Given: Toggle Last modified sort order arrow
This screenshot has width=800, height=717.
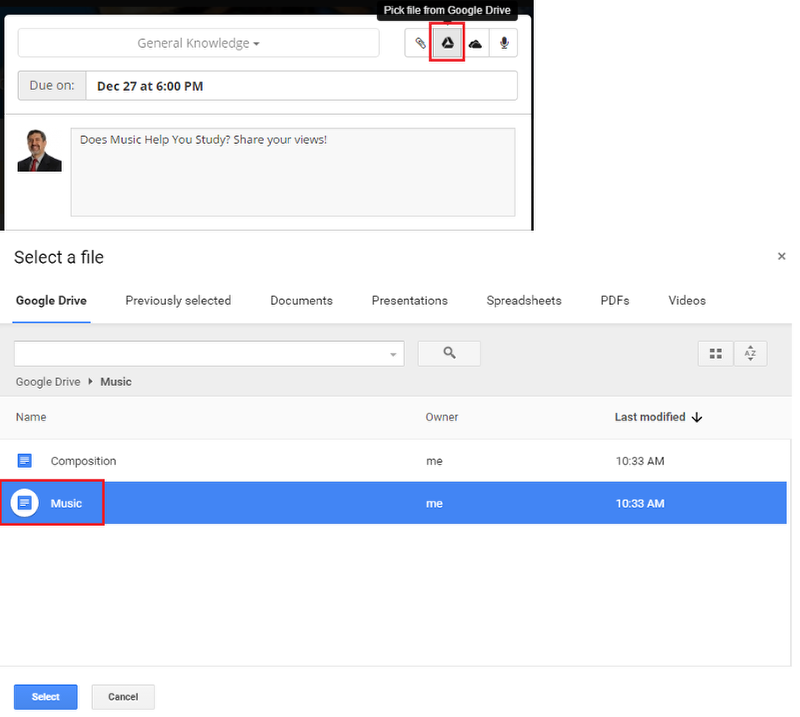Looking at the screenshot, I should point(697,417).
